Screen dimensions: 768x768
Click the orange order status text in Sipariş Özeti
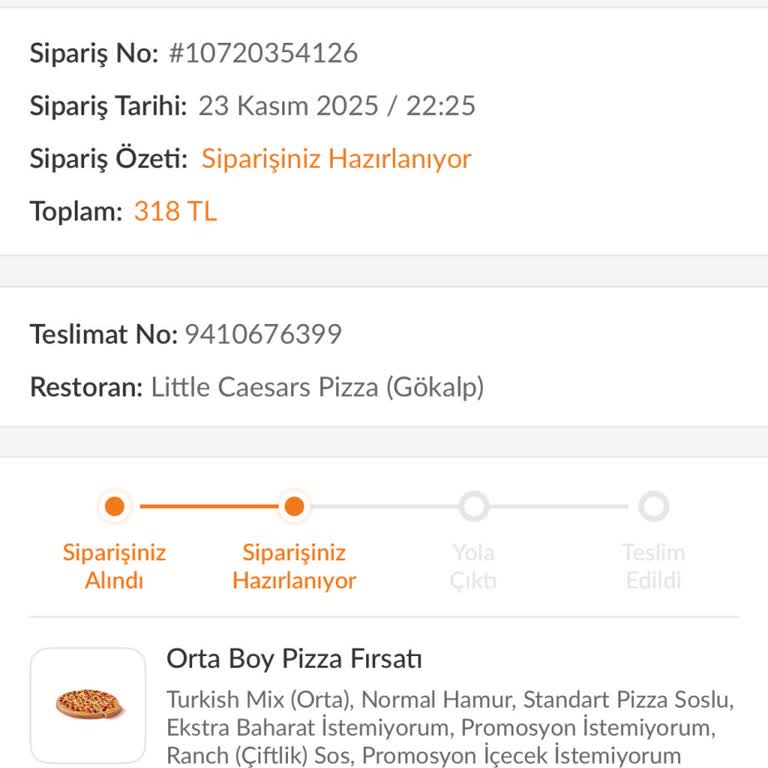click(336, 159)
